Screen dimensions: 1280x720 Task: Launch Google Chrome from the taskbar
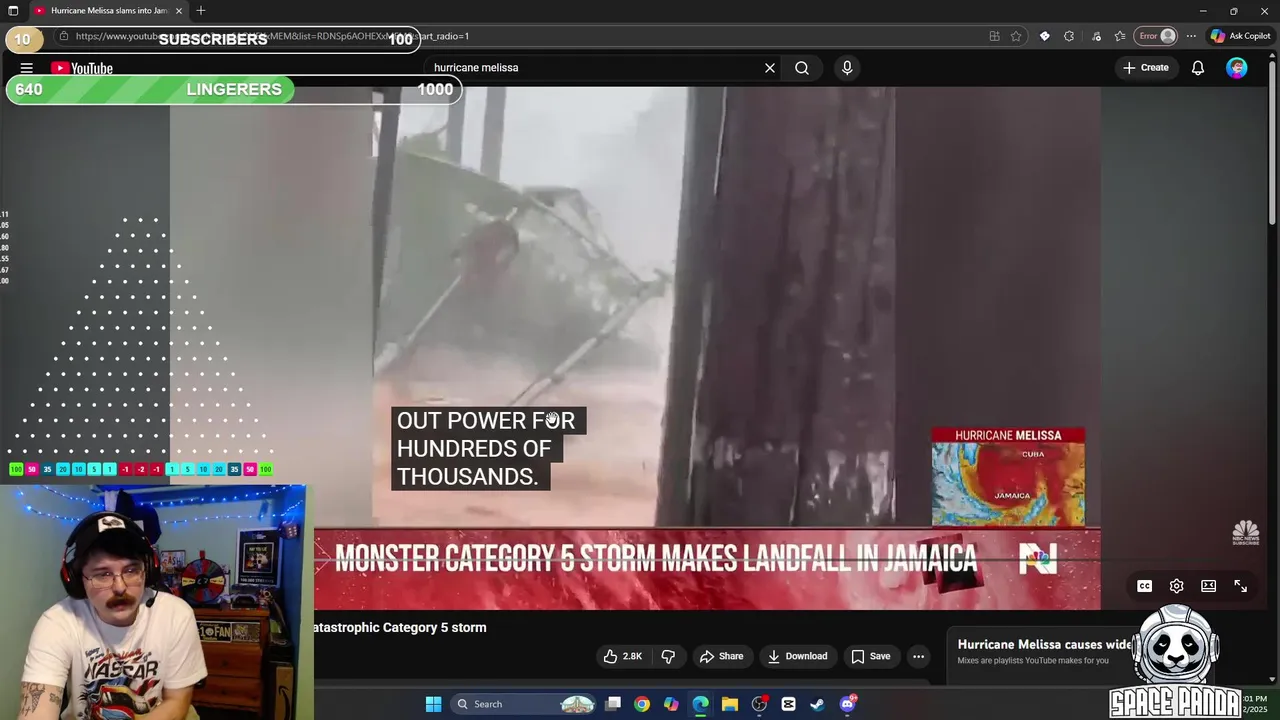point(642,704)
